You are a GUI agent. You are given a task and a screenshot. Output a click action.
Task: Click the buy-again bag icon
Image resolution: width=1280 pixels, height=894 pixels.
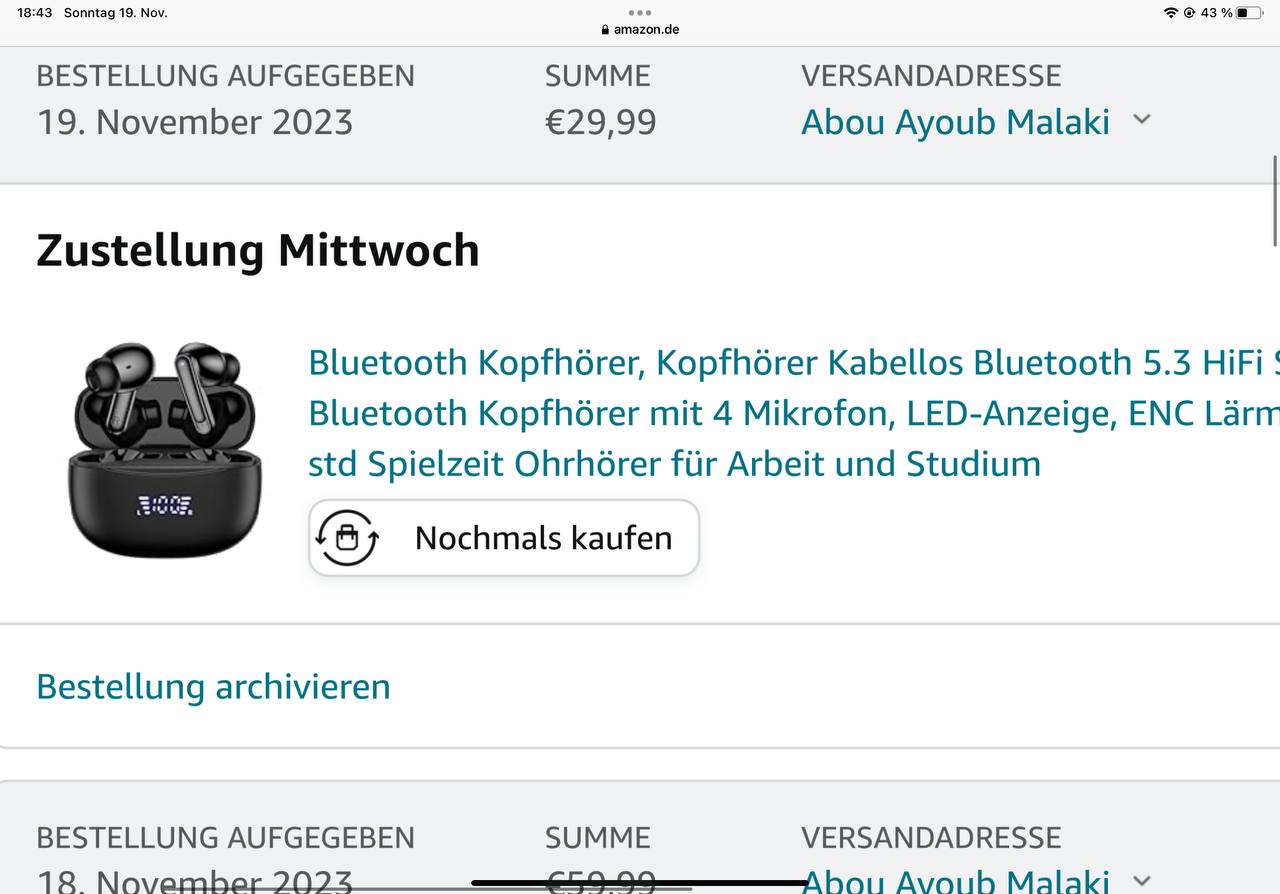(x=347, y=538)
